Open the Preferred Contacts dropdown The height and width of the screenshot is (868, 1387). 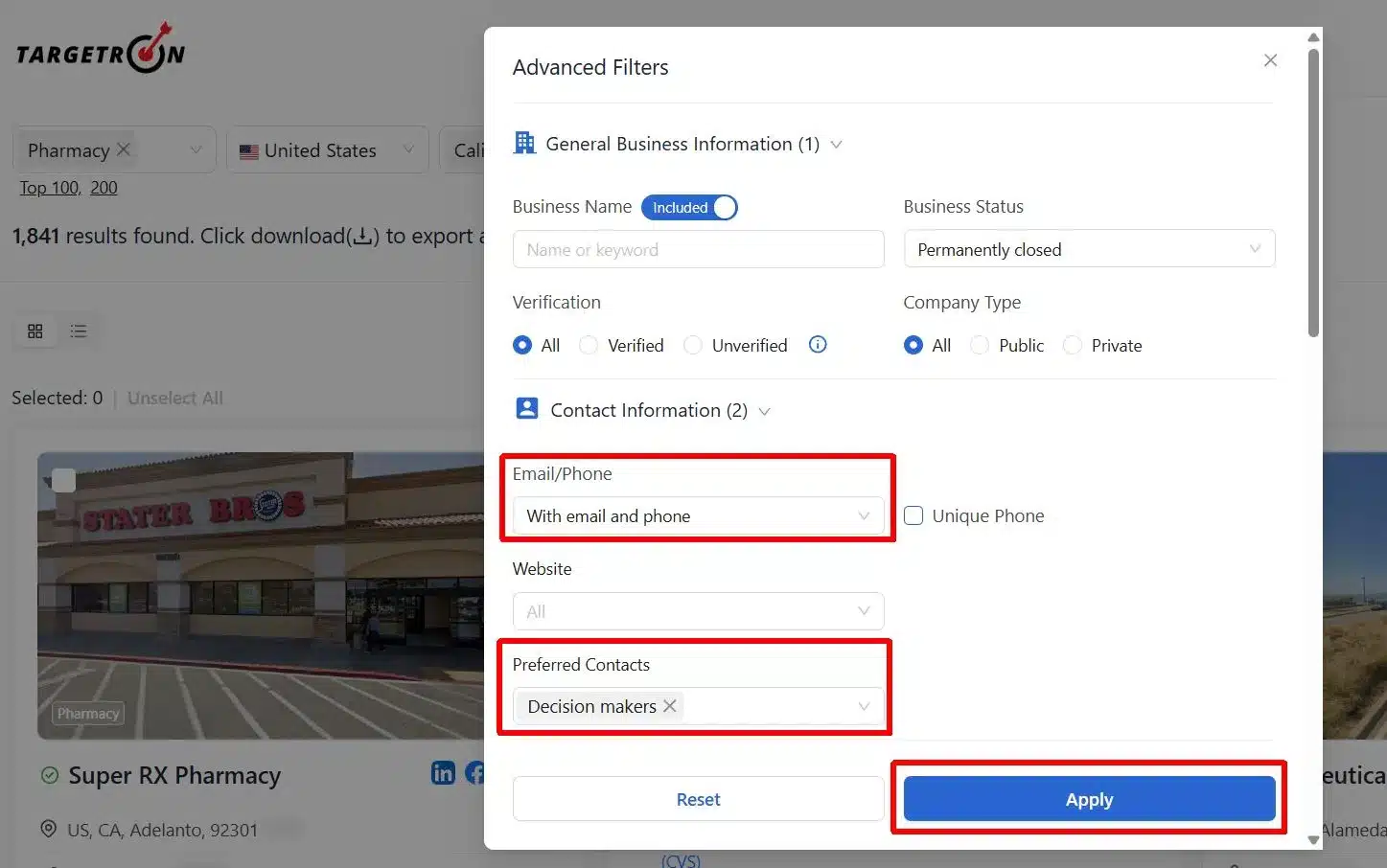click(698, 706)
